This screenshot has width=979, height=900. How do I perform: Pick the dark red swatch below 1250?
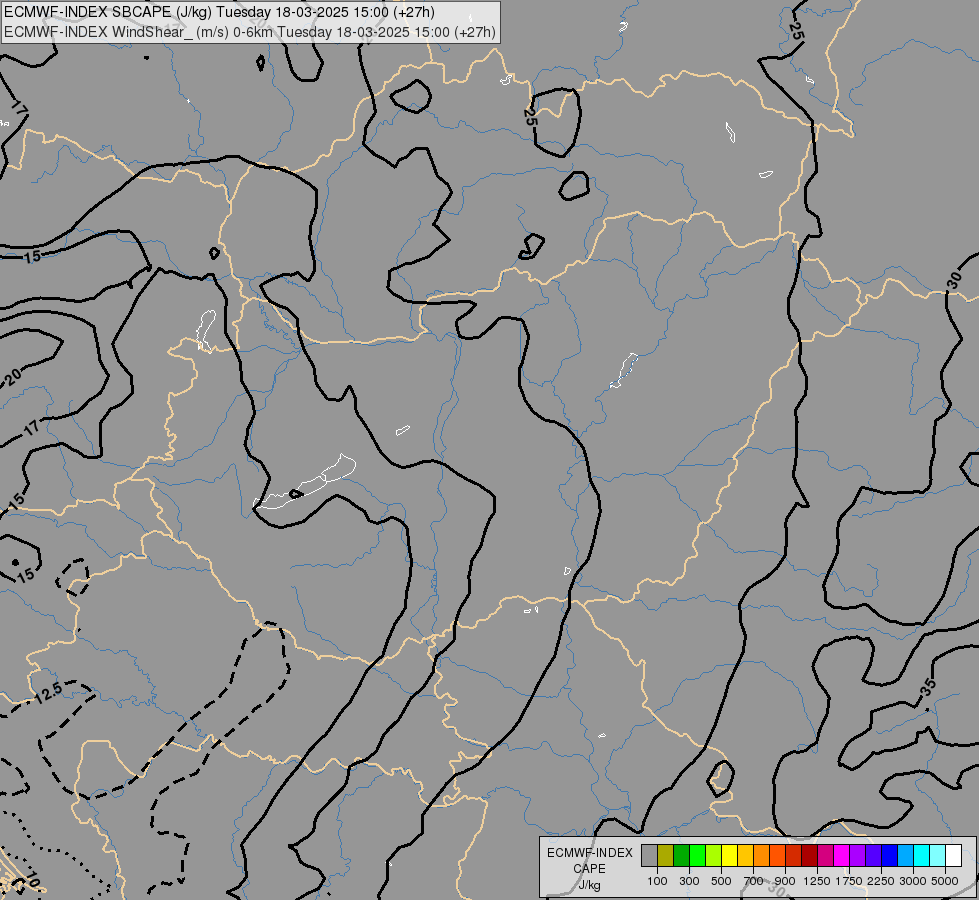tap(809, 856)
